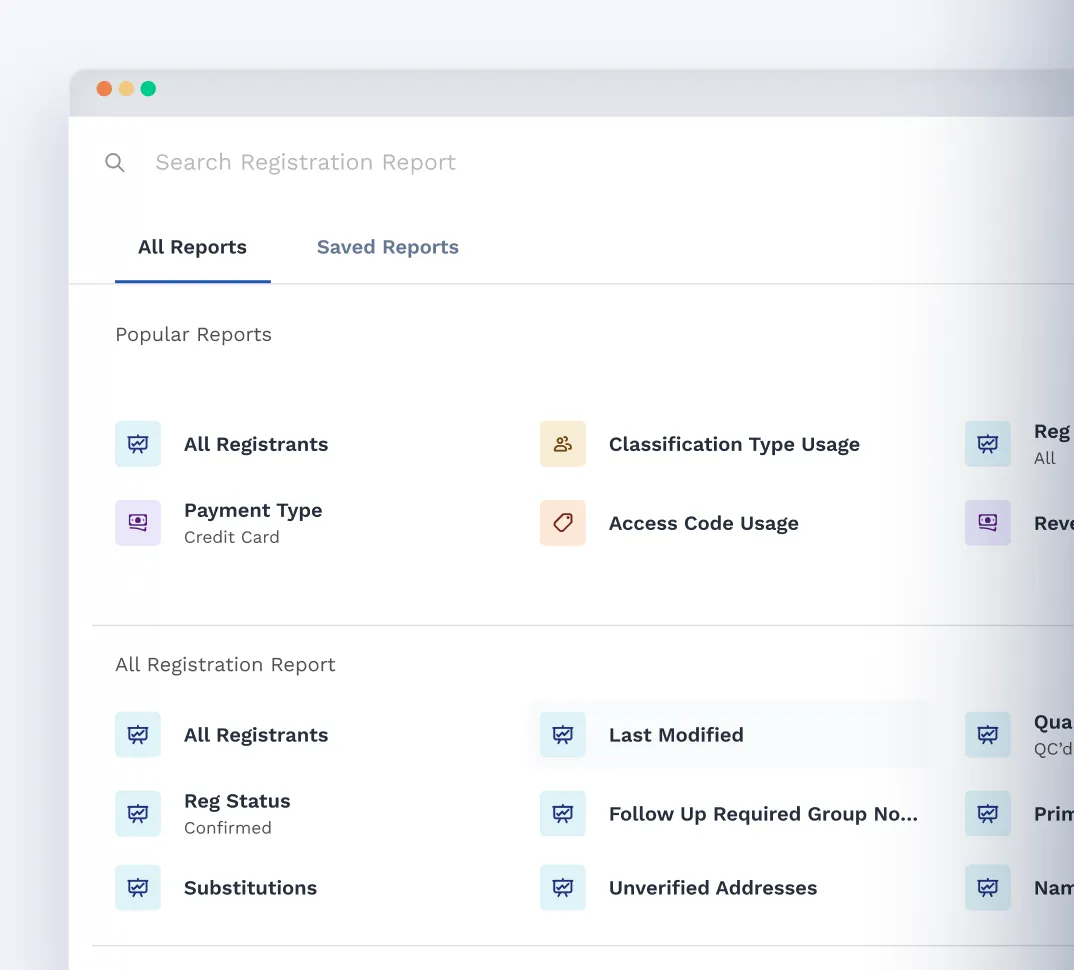The image size is (1074, 970).
Task: Select the All Reports tab
Action: pyautogui.click(x=192, y=247)
